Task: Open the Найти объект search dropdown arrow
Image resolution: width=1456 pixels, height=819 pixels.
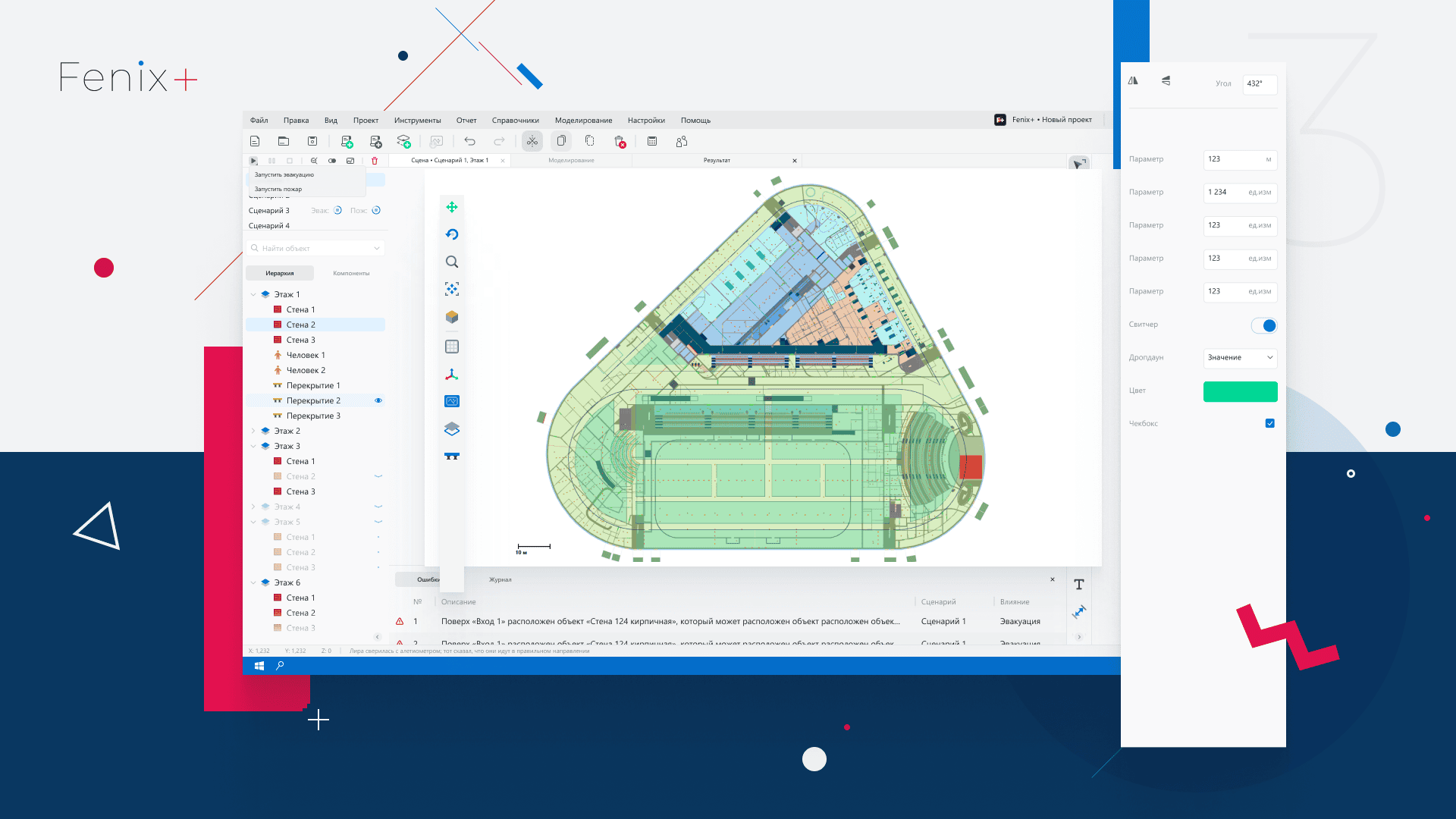Action: (x=377, y=248)
